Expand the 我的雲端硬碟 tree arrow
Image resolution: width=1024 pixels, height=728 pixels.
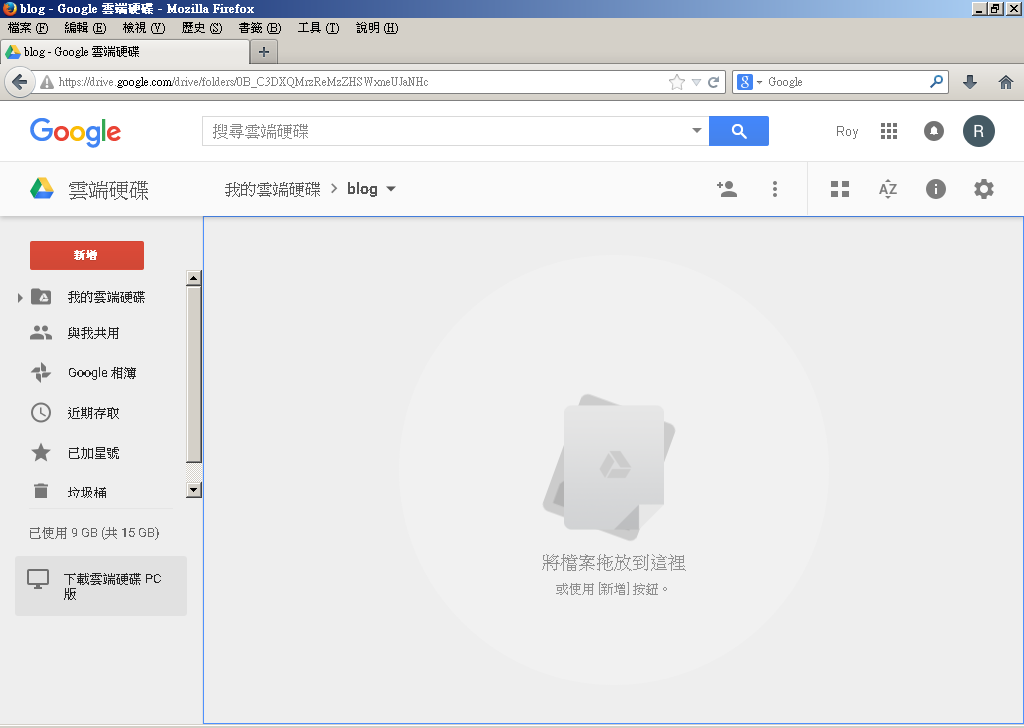20,298
